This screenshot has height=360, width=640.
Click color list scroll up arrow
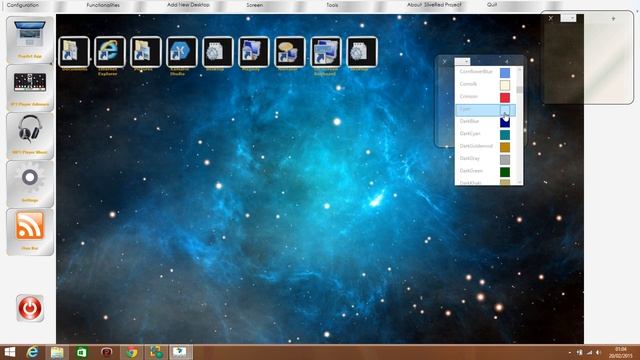[520, 69]
